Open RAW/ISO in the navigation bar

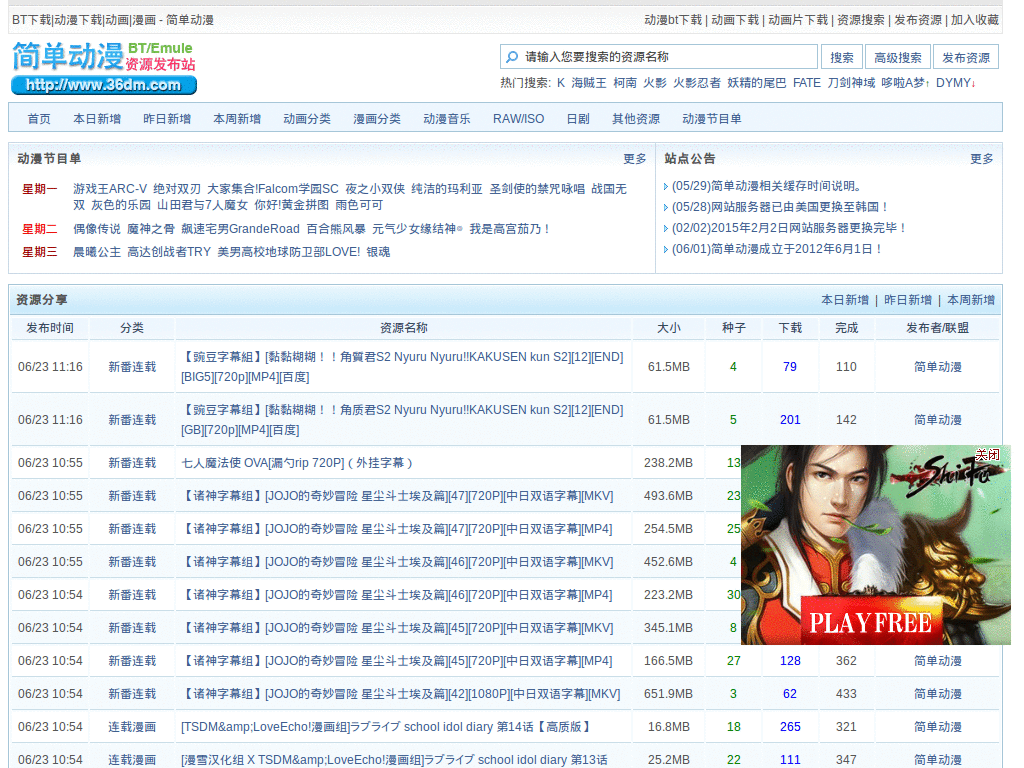[519, 119]
